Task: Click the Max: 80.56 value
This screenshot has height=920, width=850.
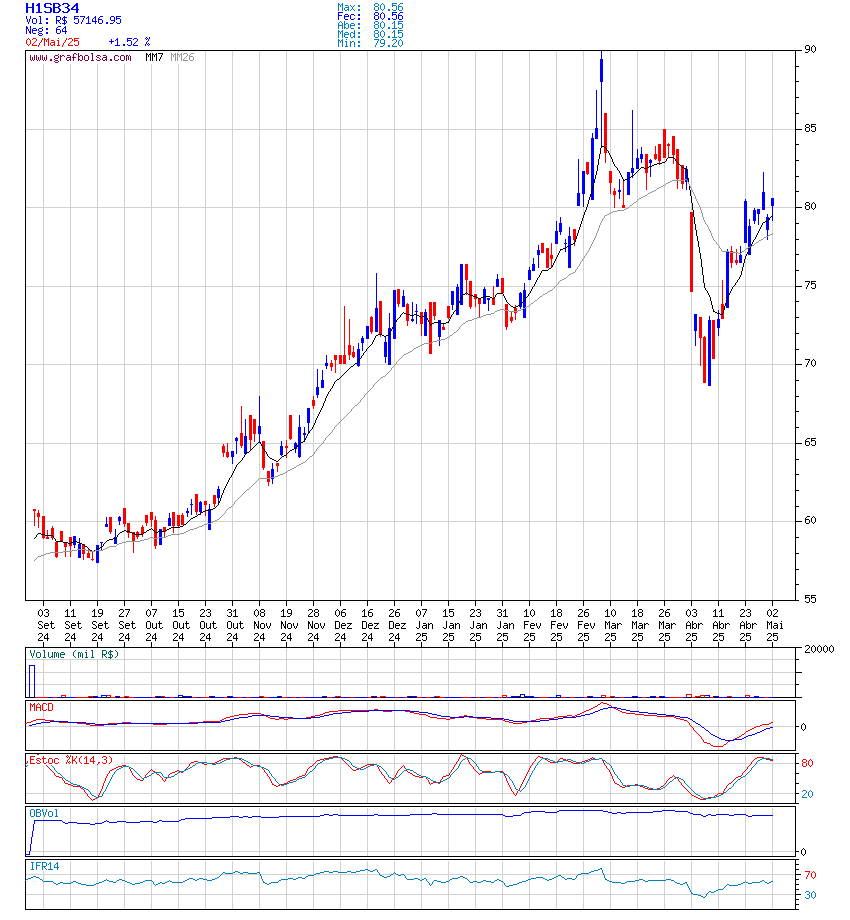Action: pos(370,8)
